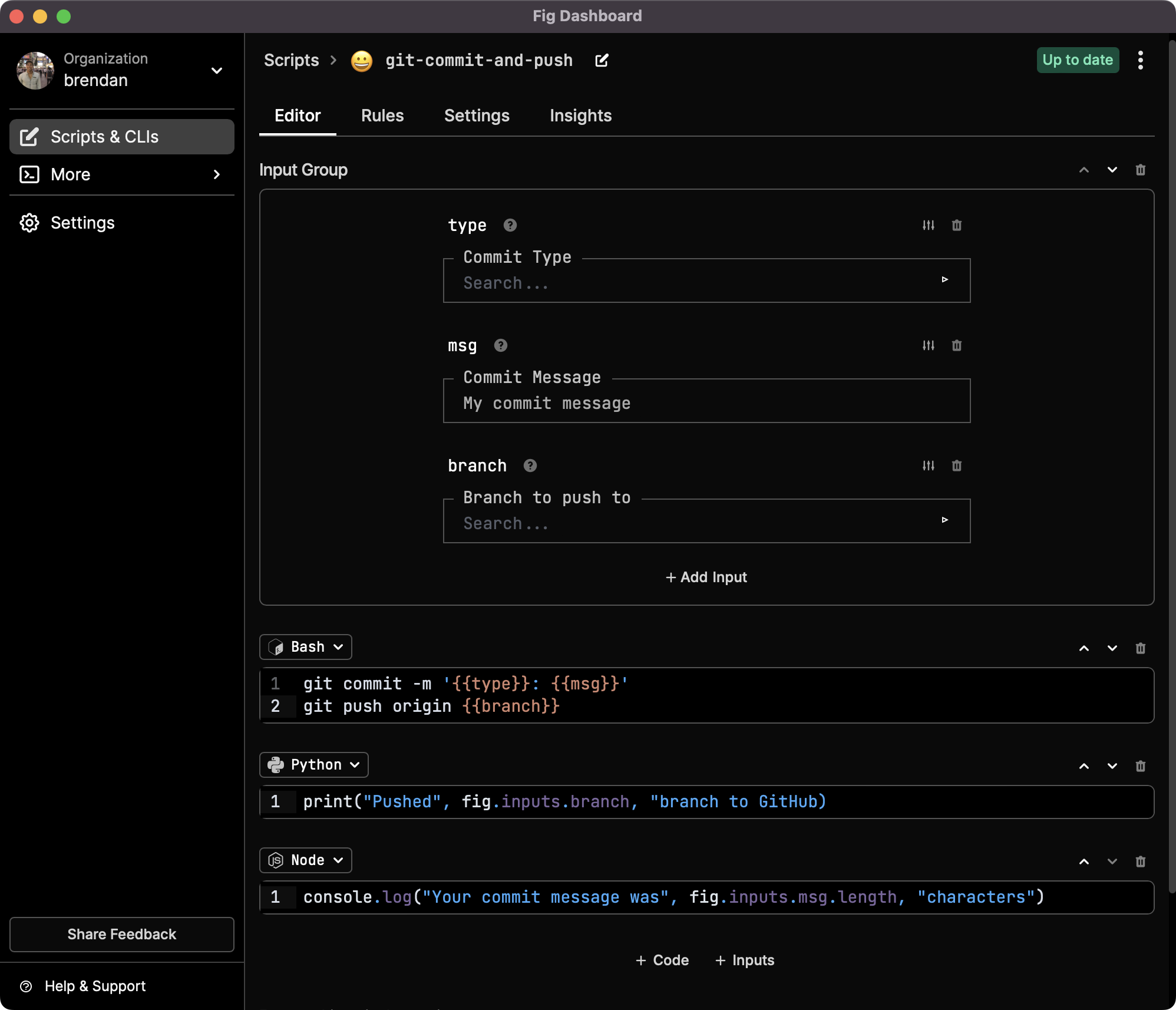This screenshot has width=1176, height=1010.
Task: Change the Python language selector
Action: tap(313, 765)
